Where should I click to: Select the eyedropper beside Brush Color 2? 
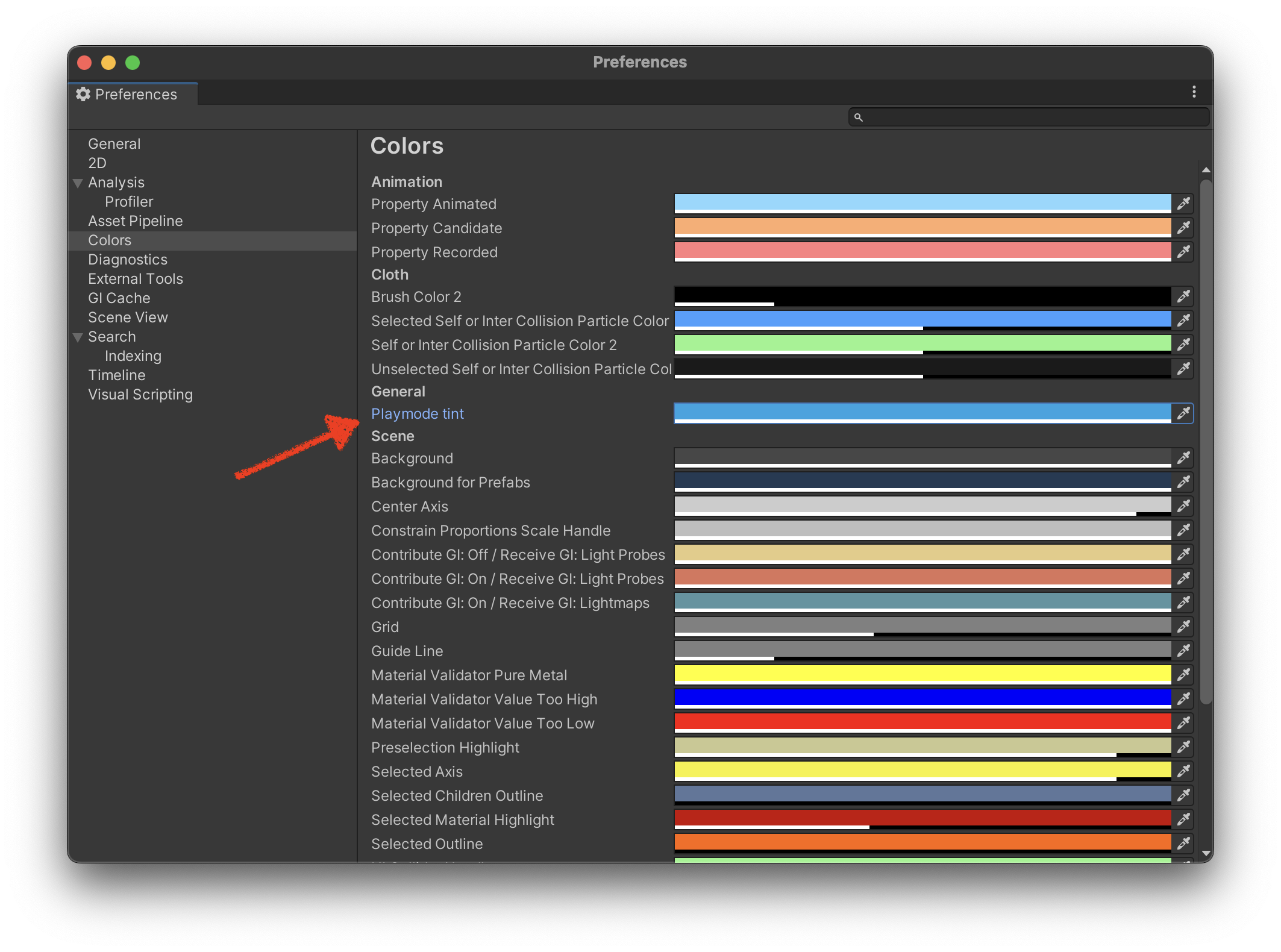1182,296
